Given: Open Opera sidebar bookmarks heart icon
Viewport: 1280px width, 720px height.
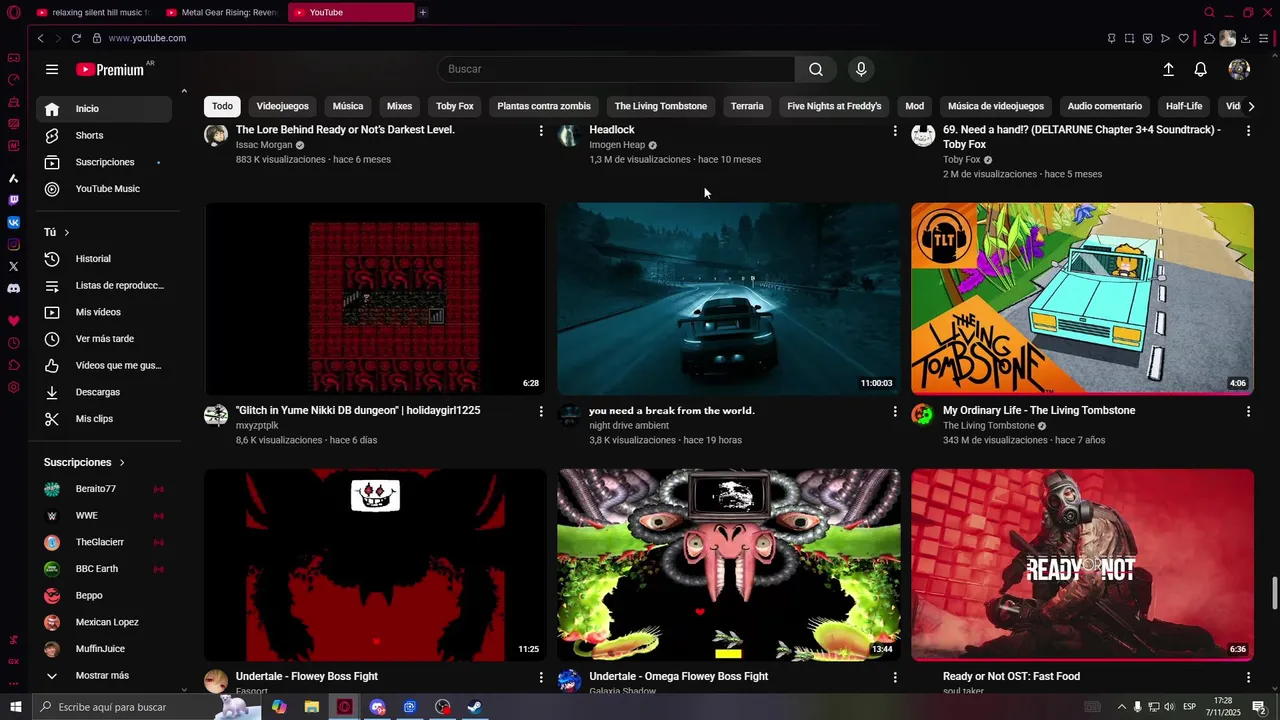Looking at the screenshot, I should 14,321.
